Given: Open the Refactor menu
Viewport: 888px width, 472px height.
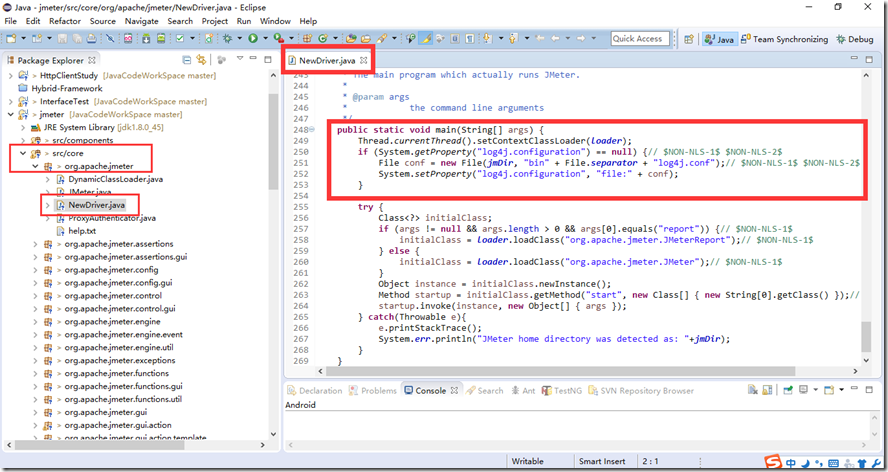Looking at the screenshot, I should (x=65, y=21).
